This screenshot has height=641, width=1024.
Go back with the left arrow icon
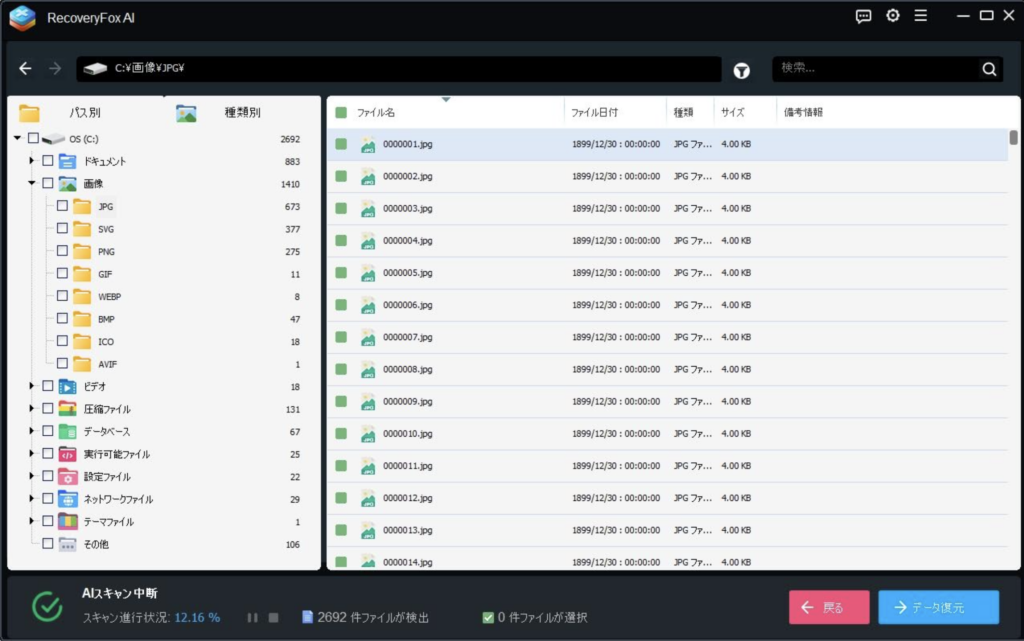click(26, 69)
